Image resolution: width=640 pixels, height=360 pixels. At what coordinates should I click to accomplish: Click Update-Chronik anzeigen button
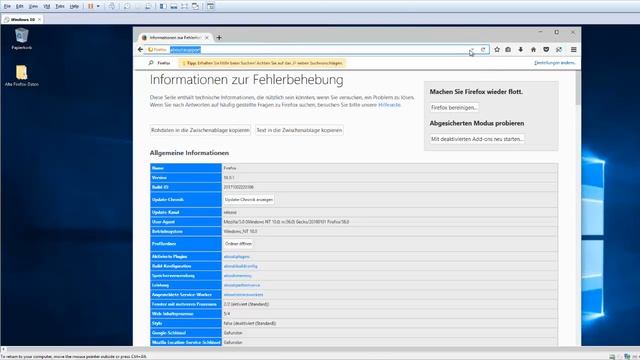point(249,200)
